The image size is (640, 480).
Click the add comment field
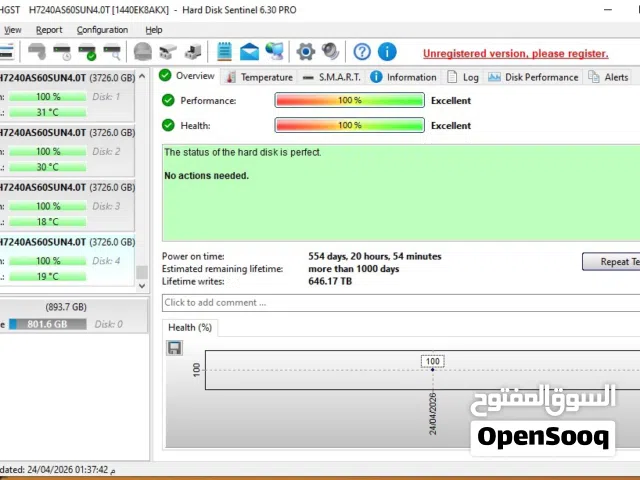[401, 303]
